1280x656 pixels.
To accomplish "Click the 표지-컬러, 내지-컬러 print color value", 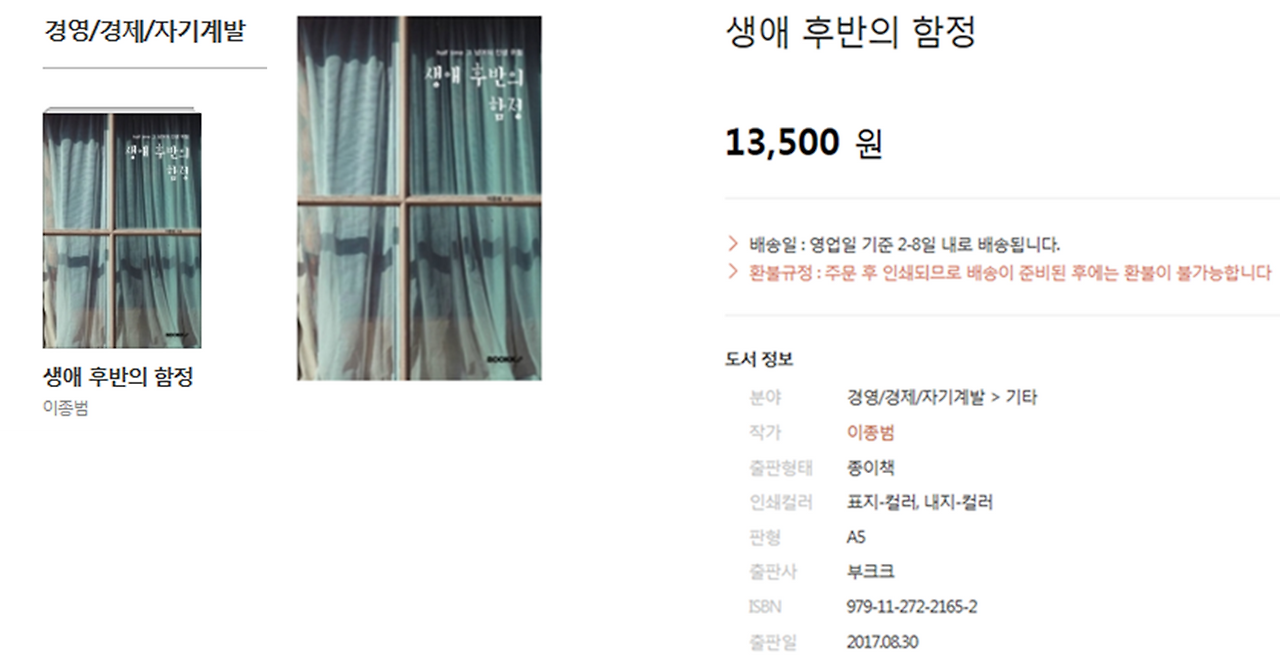I will click(x=919, y=502).
